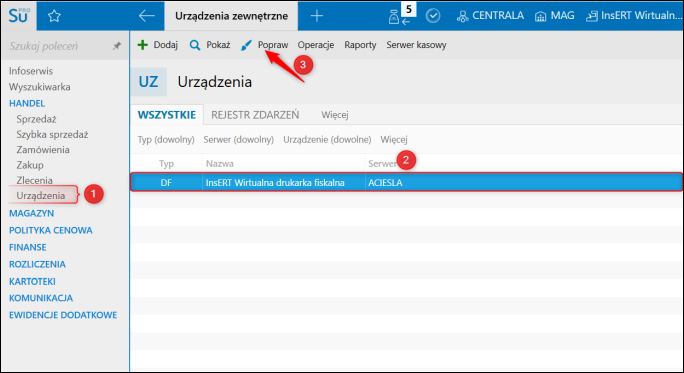Switch to the WSZYSTKIE tab
This screenshot has height=373, width=684.
[x=167, y=115]
